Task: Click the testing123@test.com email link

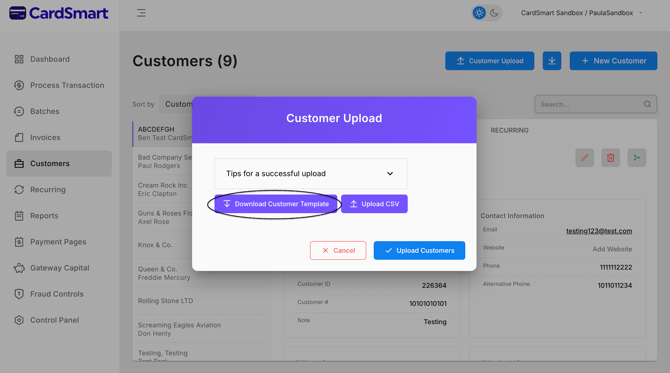Action: [599, 231]
